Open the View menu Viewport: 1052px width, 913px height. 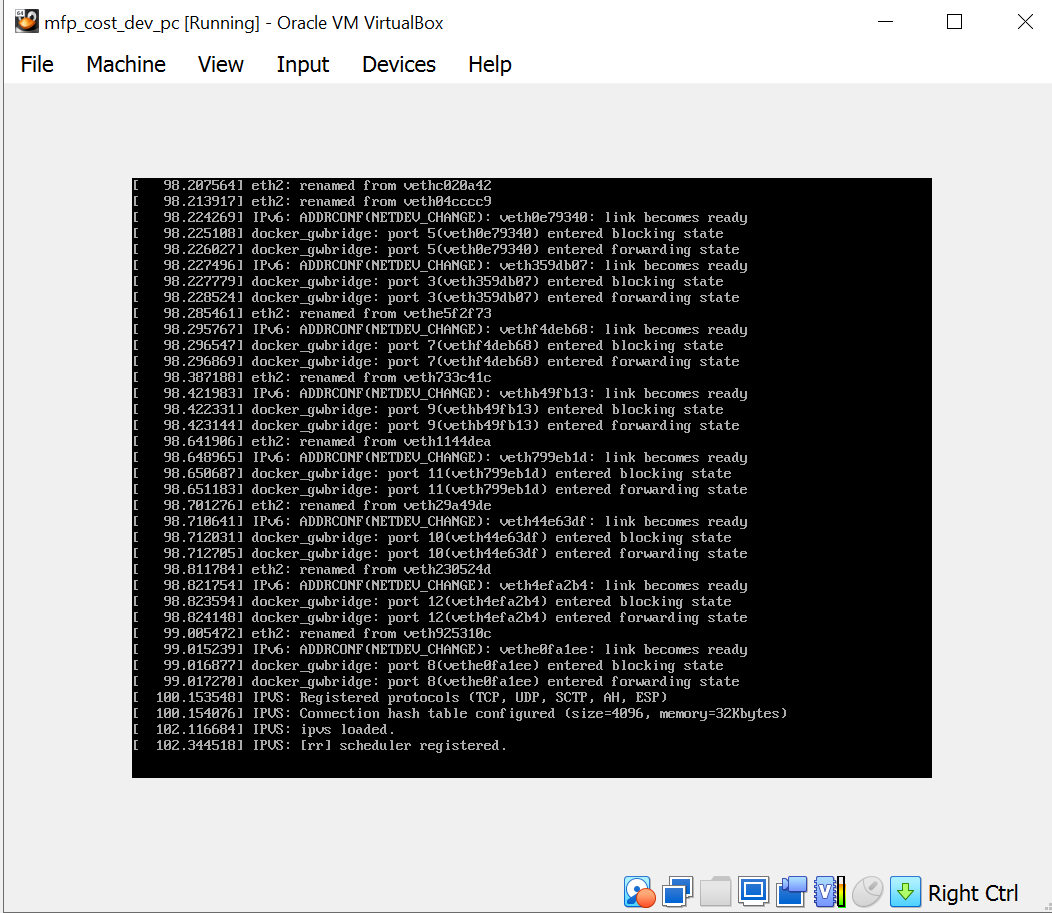point(220,64)
